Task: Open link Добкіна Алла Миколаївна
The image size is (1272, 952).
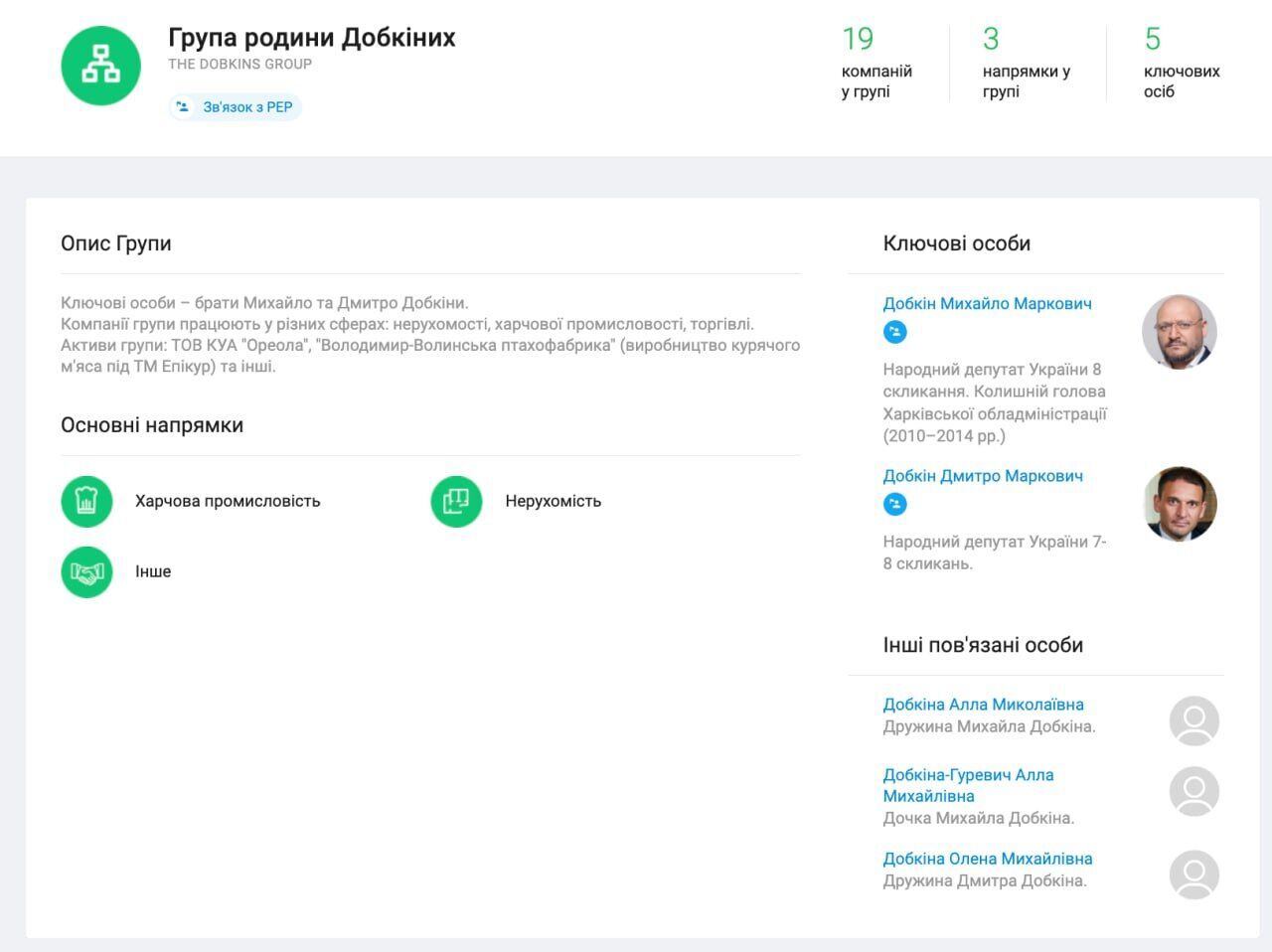Action: (984, 704)
